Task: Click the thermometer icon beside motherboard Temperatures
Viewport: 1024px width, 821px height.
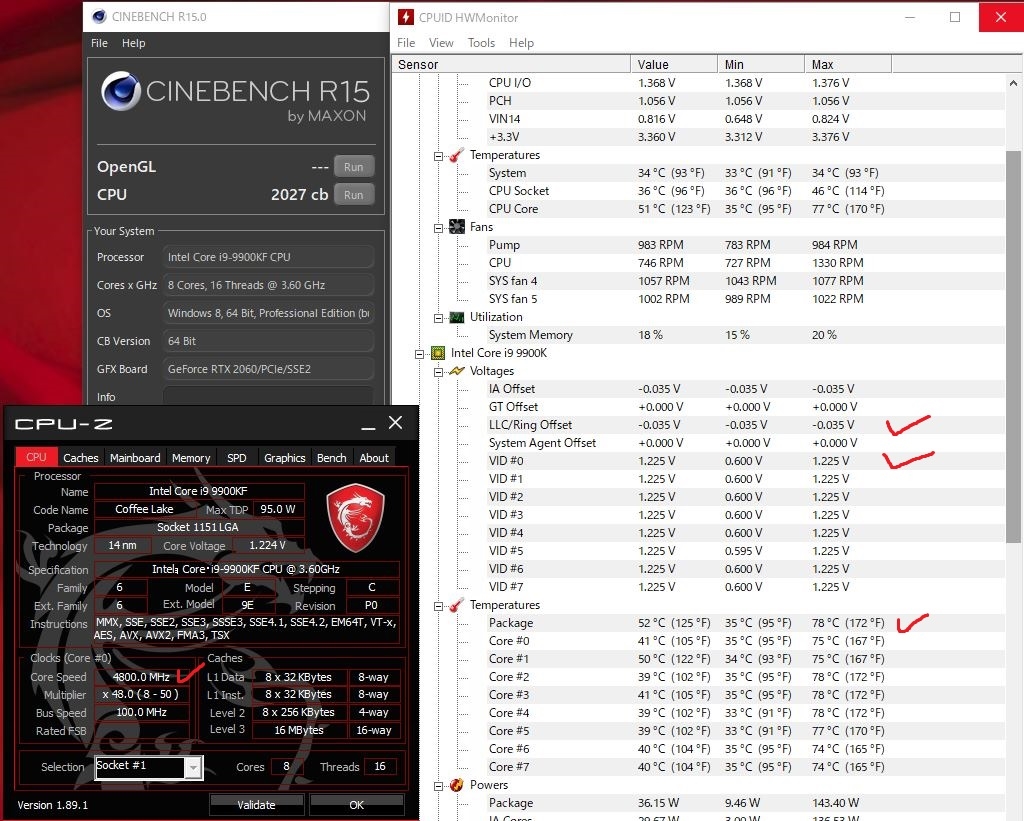Action: click(x=456, y=155)
